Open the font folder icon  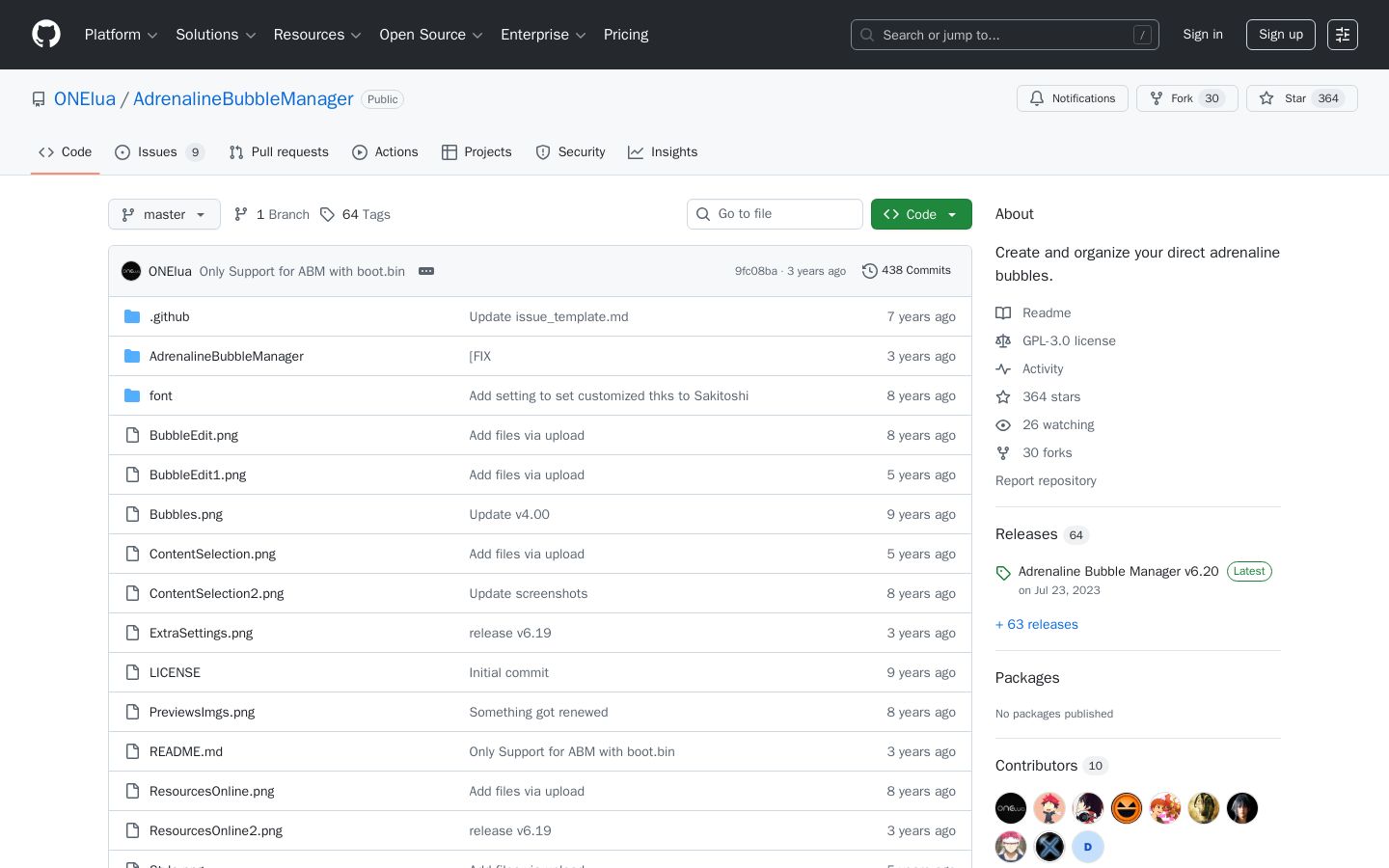click(132, 395)
